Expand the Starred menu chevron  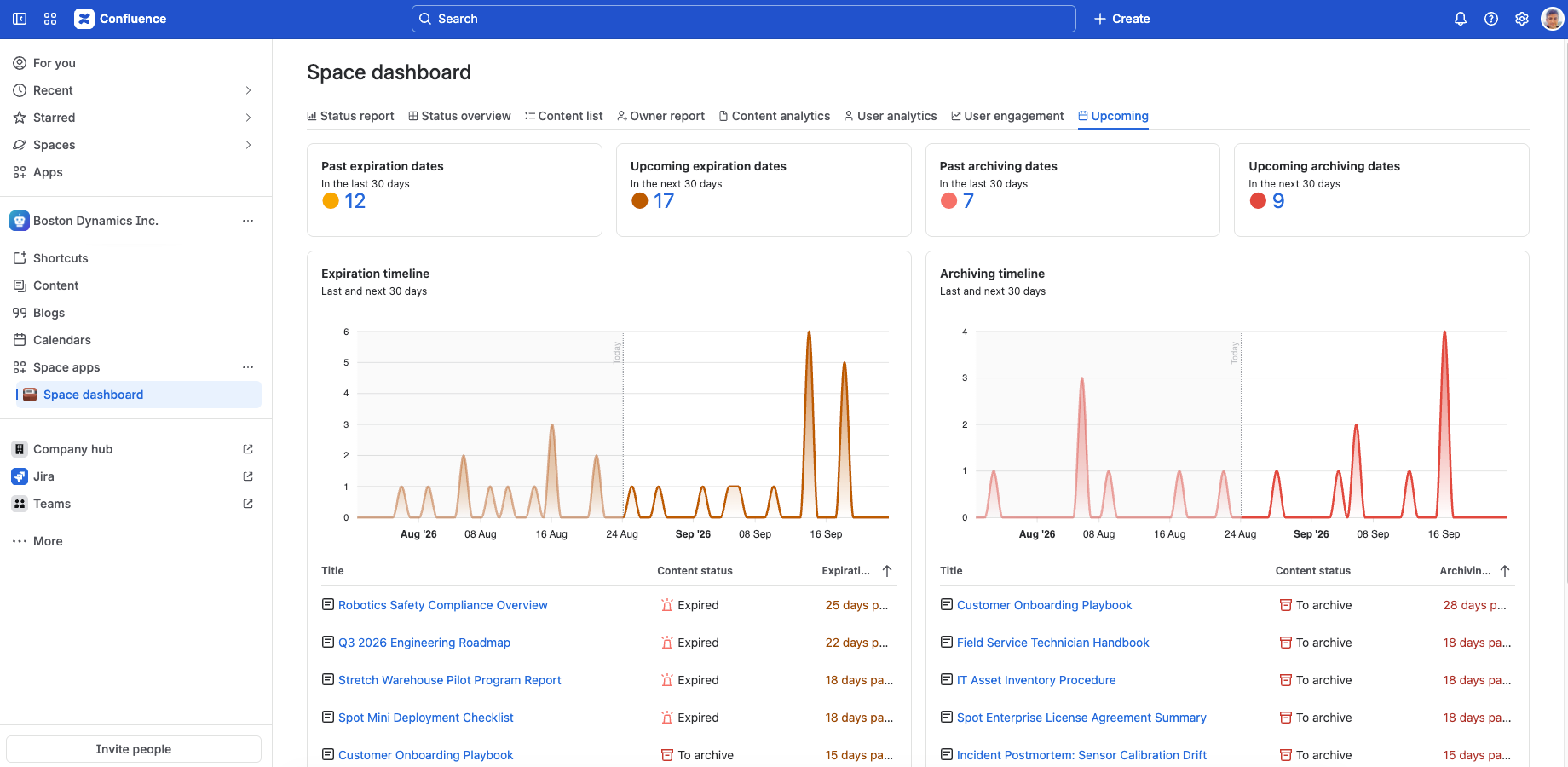(x=248, y=118)
